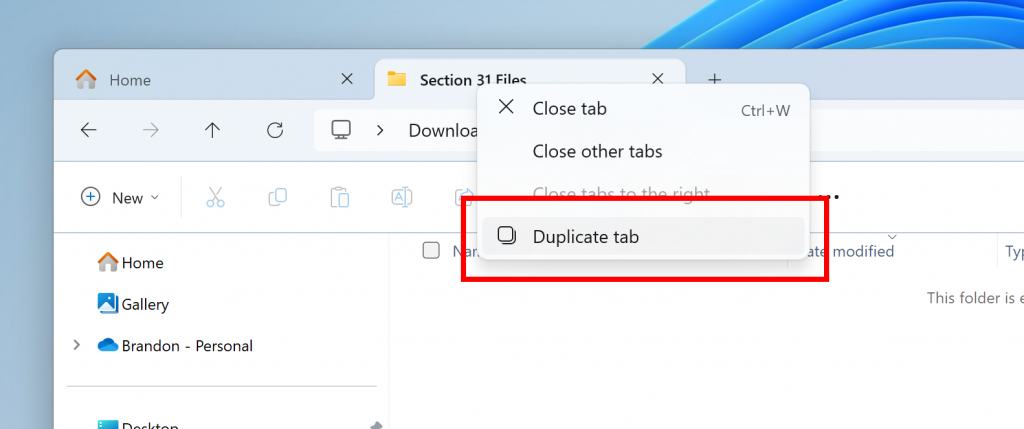Choose Close other tabs menu entry
The image size is (1024, 429).
597,152
